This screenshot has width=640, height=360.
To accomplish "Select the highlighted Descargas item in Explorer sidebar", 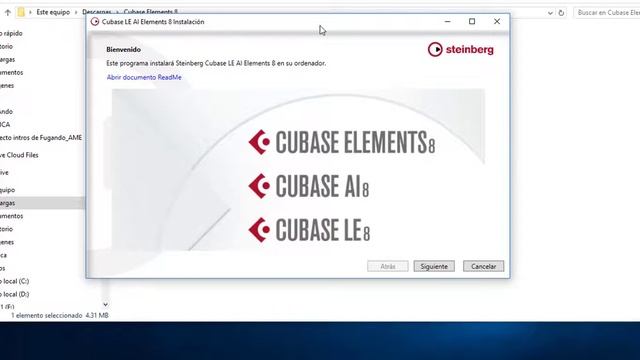I will coord(42,203).
